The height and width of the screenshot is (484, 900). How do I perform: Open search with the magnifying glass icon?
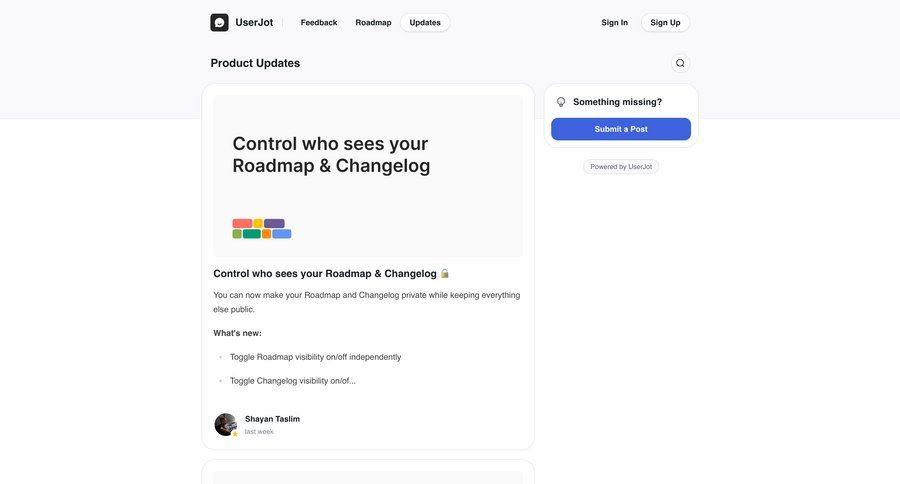[x=680, y=63]
